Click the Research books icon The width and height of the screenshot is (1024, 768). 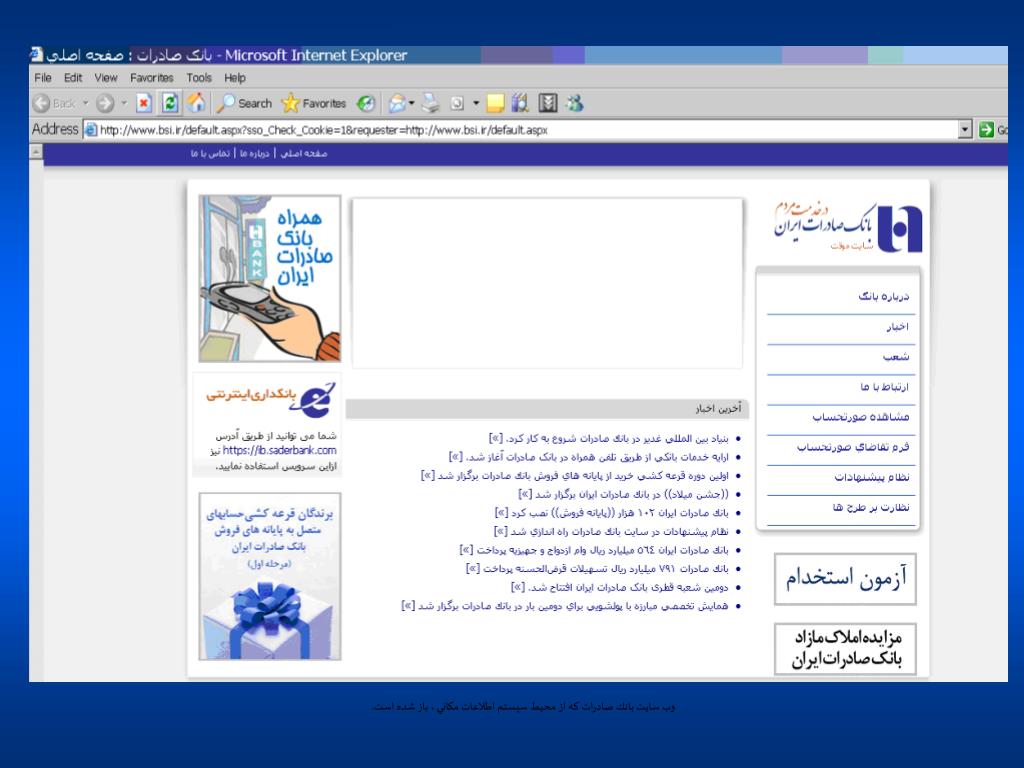520,103
